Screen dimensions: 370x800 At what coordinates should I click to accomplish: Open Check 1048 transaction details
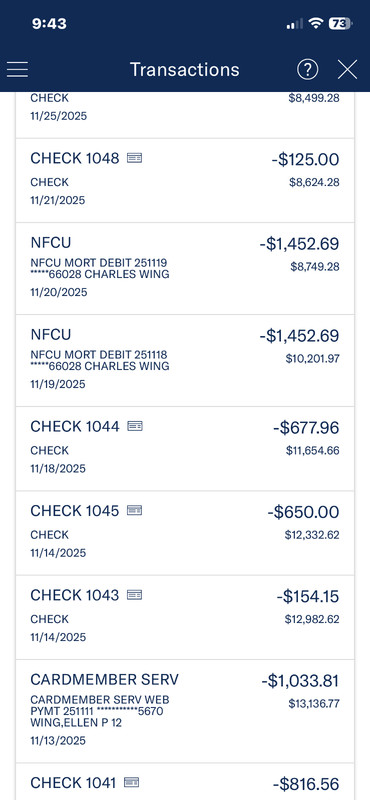[185, 180]
